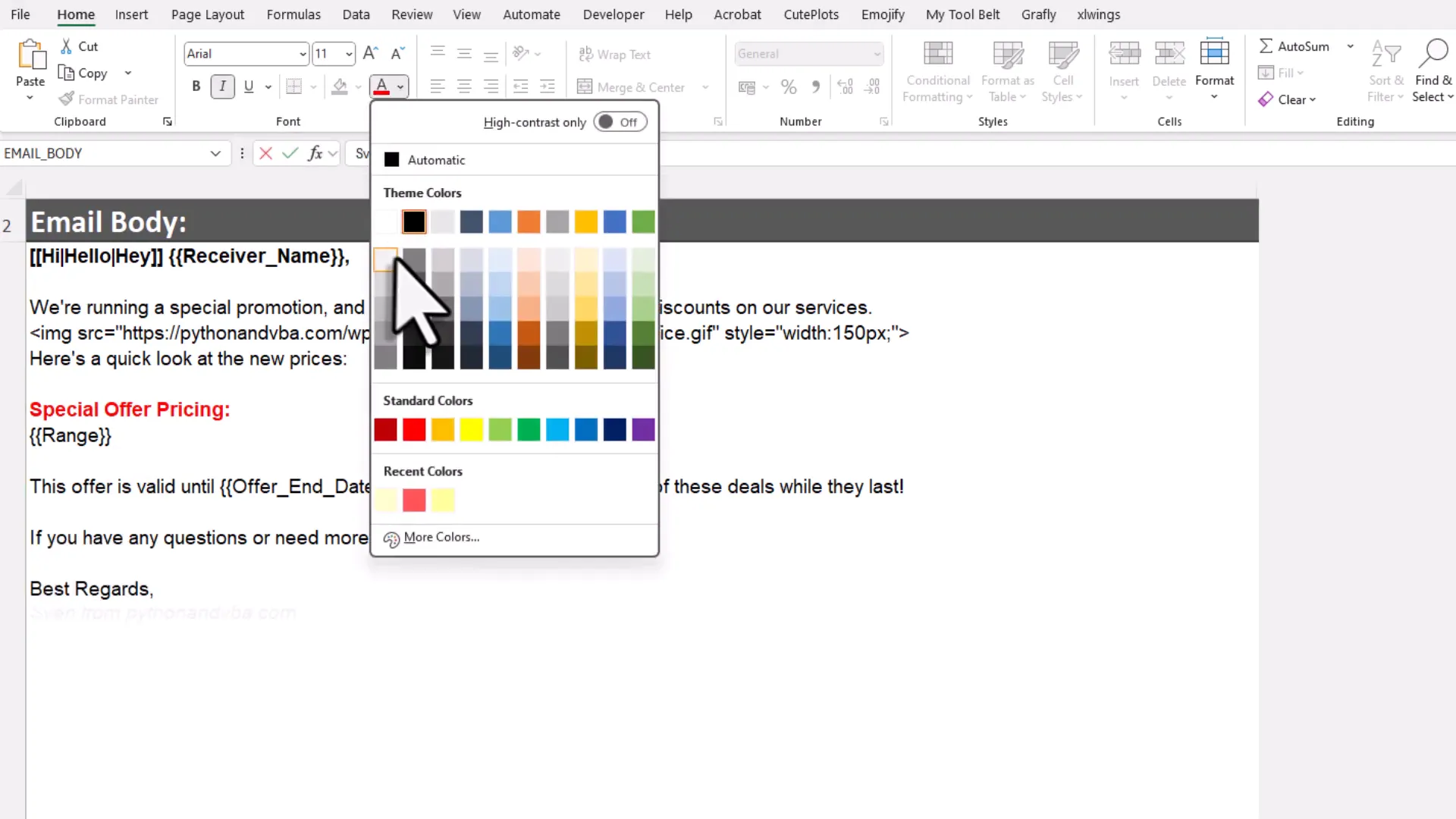Toggle Underline formatting

[249, 86]
